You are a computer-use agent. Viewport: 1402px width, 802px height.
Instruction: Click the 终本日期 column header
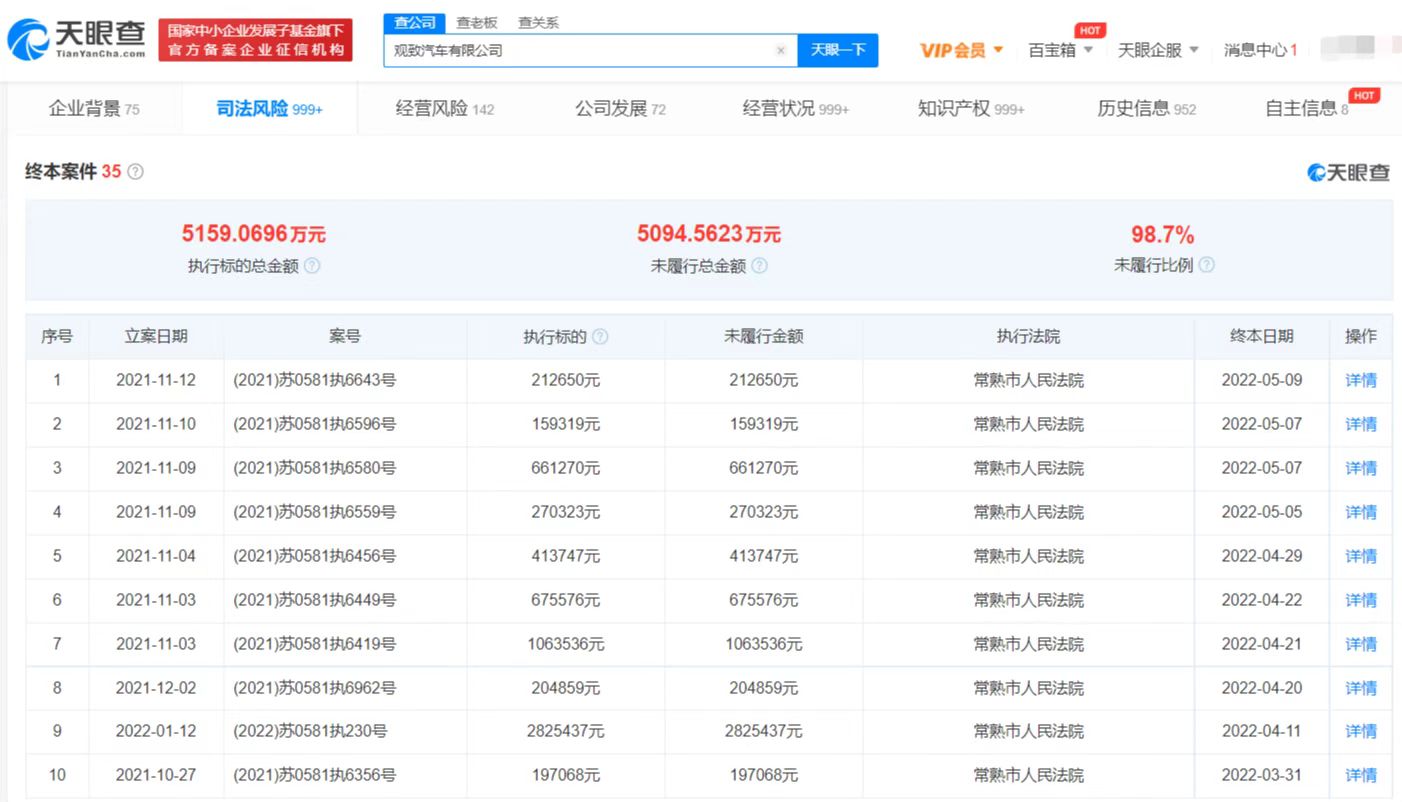1262,337
